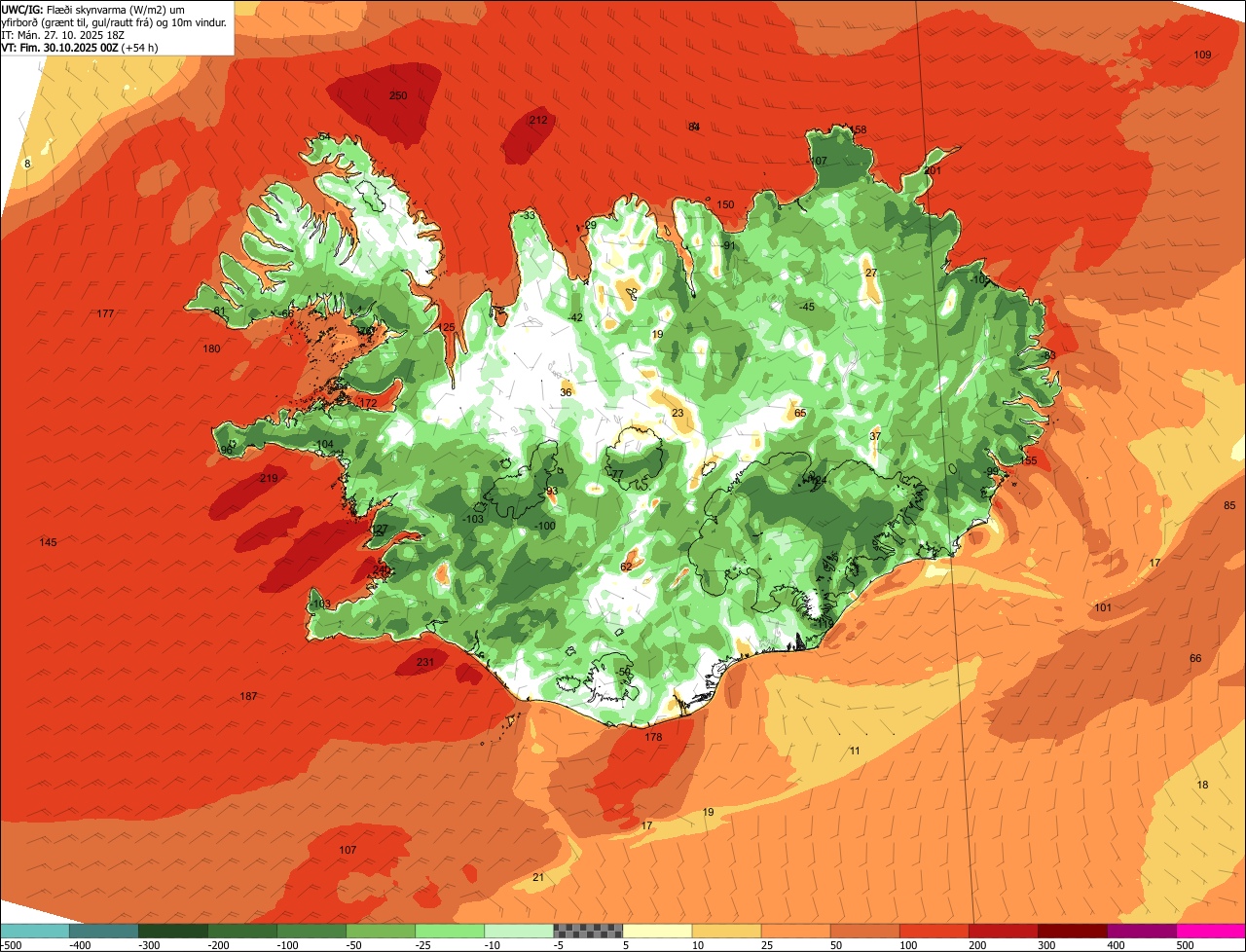Click the map value '-91'
The image size is (1246, 952).
pos(728,245)
